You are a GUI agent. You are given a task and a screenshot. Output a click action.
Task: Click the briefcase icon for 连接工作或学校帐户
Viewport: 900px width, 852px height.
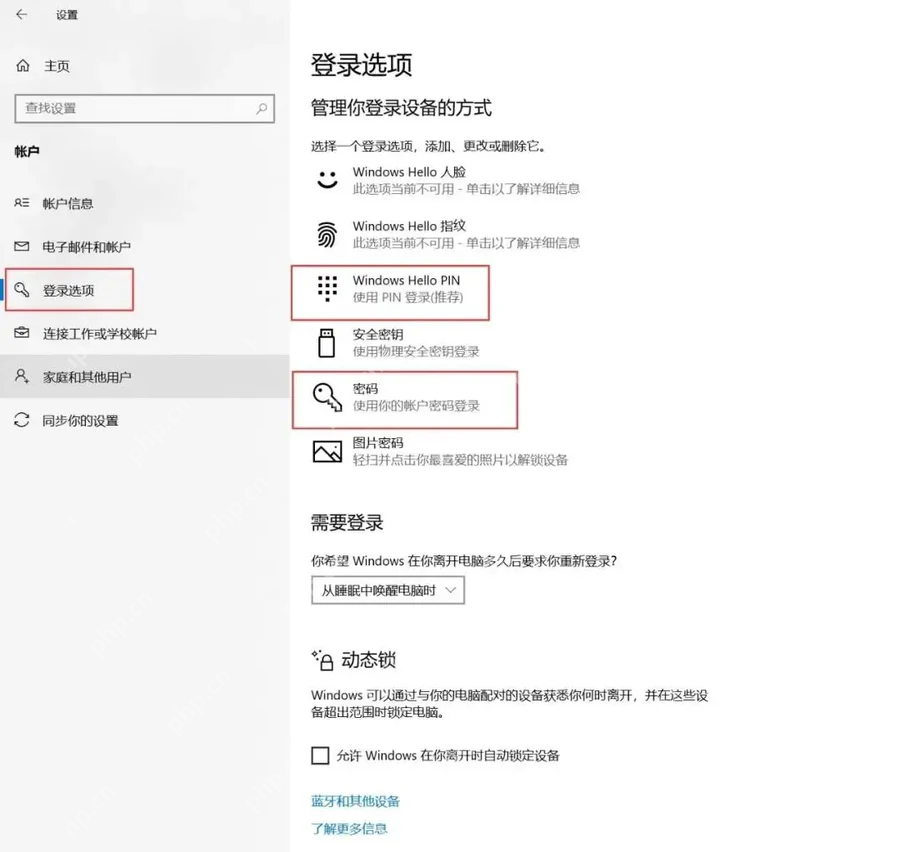point(22,332)
